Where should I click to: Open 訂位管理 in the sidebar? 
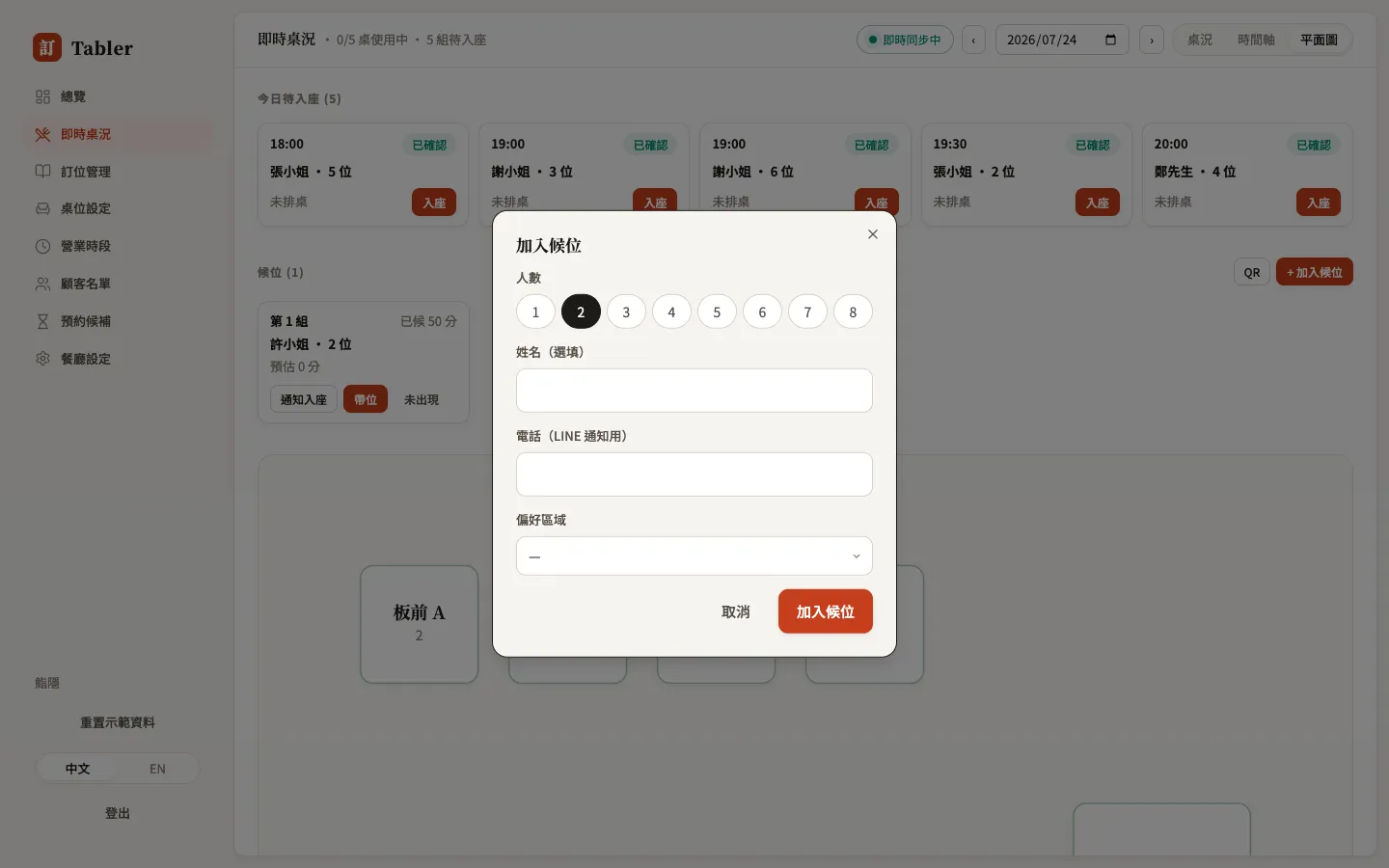coord(118,172)
